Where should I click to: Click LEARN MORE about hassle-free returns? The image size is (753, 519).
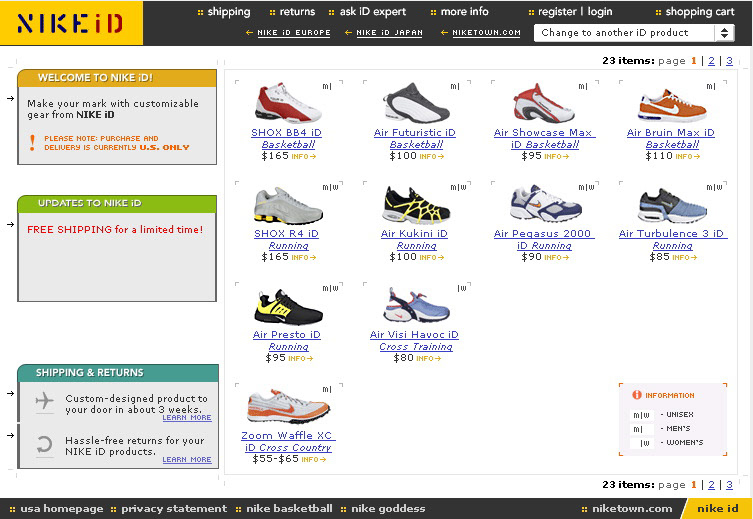(187, 459)
